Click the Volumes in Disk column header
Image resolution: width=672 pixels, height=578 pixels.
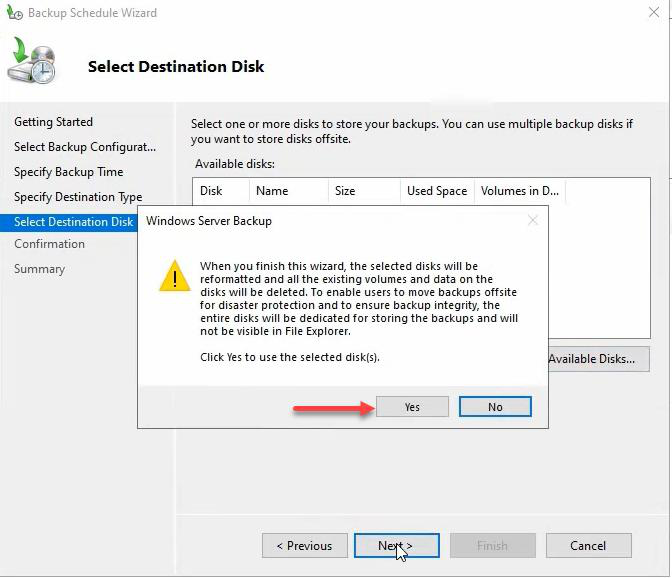(x=520, y=191)
